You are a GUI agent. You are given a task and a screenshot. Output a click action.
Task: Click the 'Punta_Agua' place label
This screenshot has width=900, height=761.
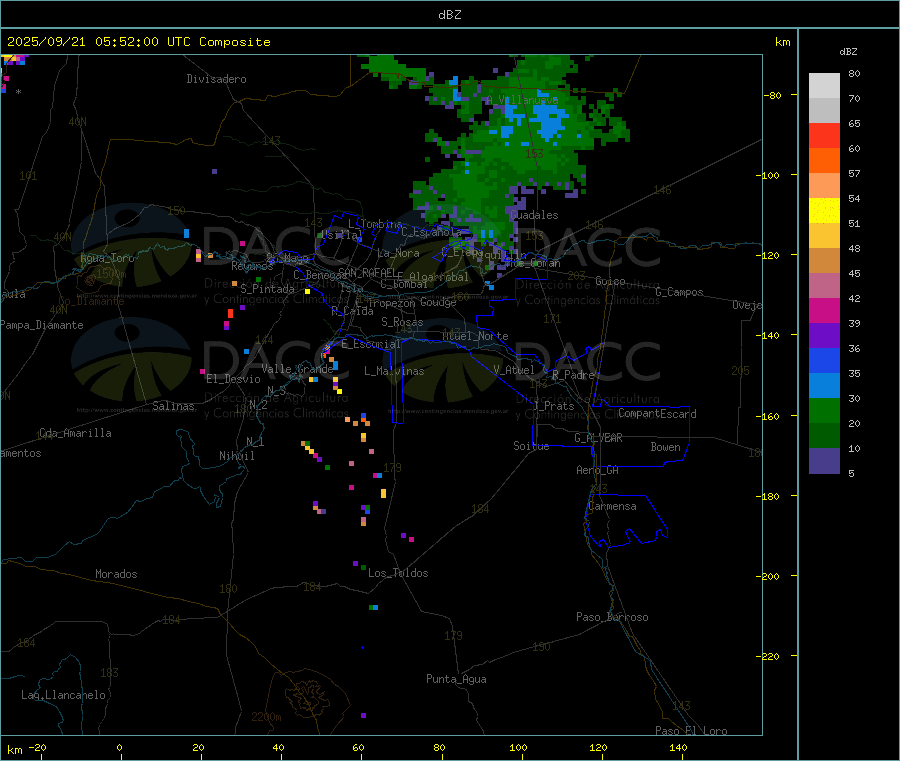[456, 679]
